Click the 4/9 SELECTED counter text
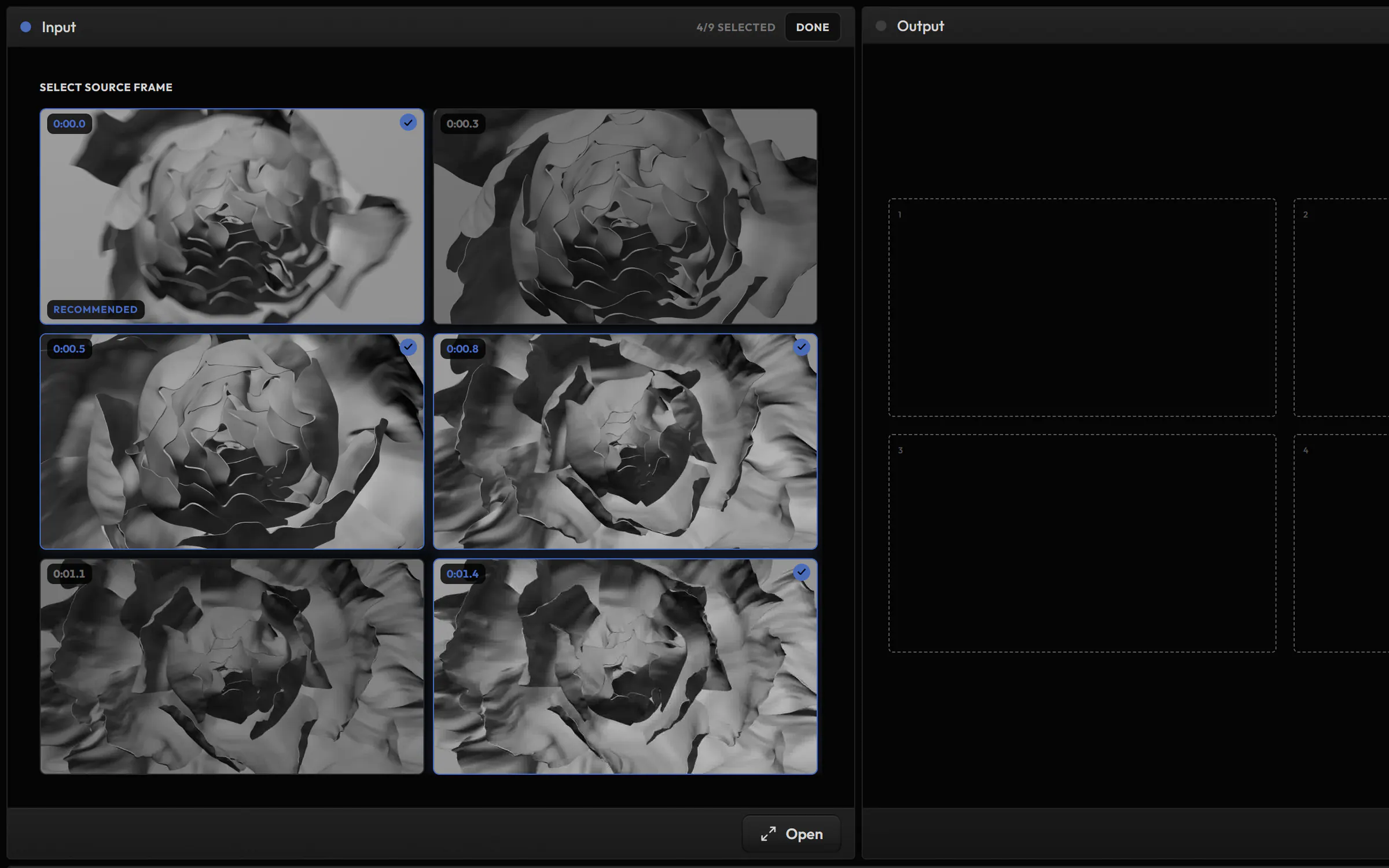This screenshot has width=1389, height=868. [x=736, y=27]
